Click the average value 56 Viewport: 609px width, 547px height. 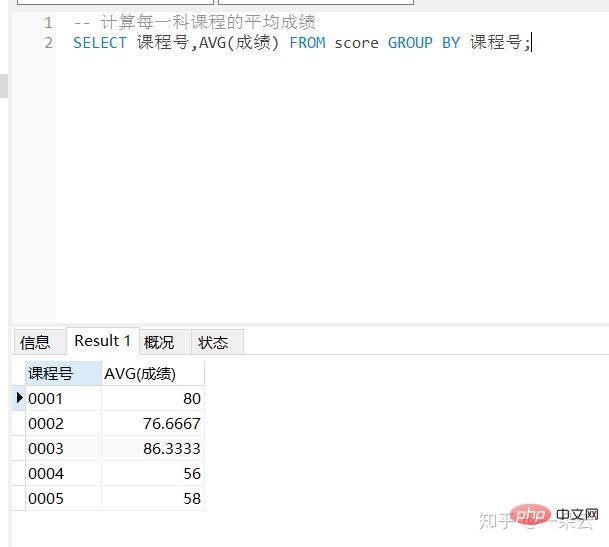(x=153, y=473)
